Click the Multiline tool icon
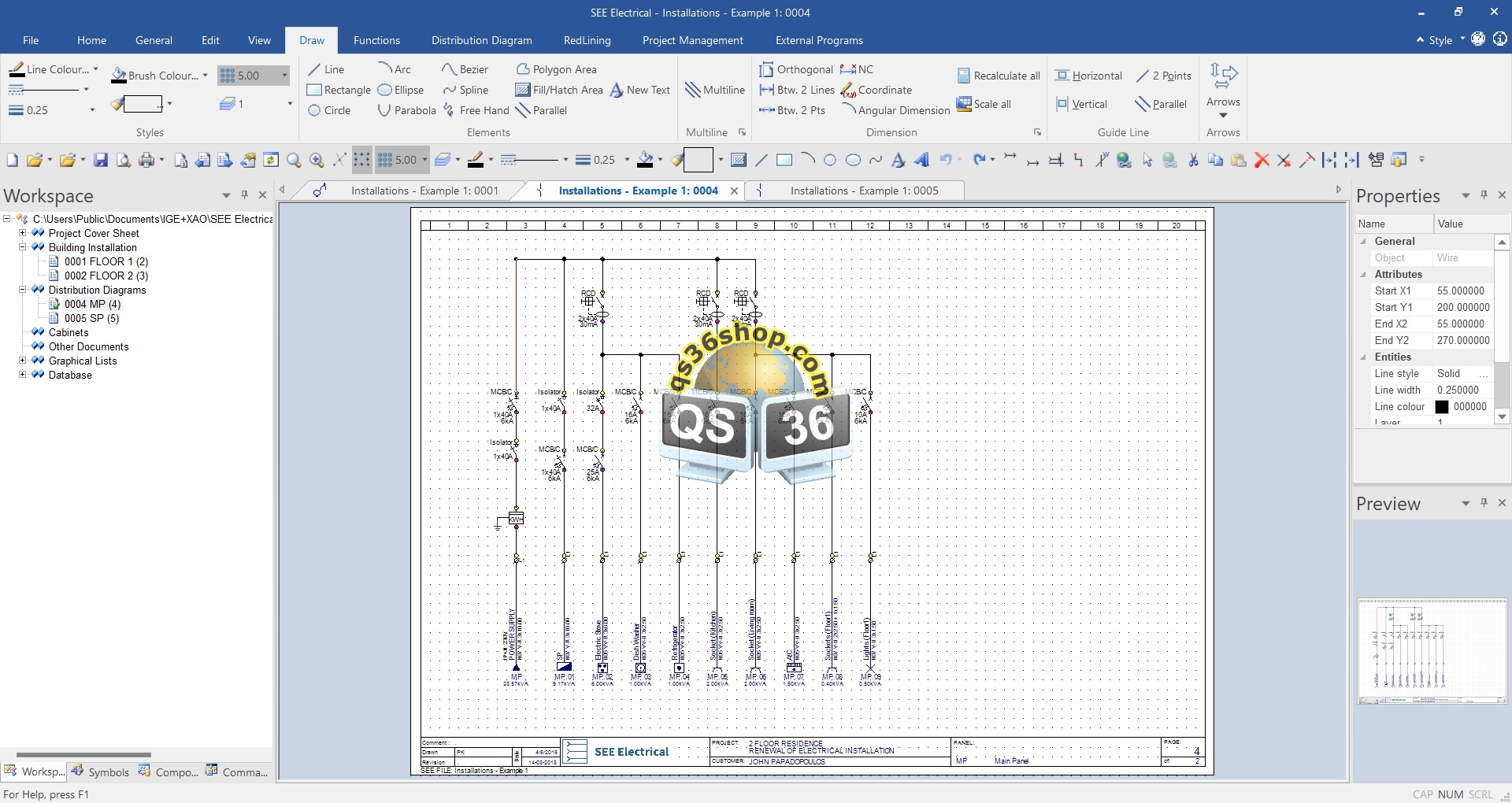1512x803 pixels. tap(714, 90)
